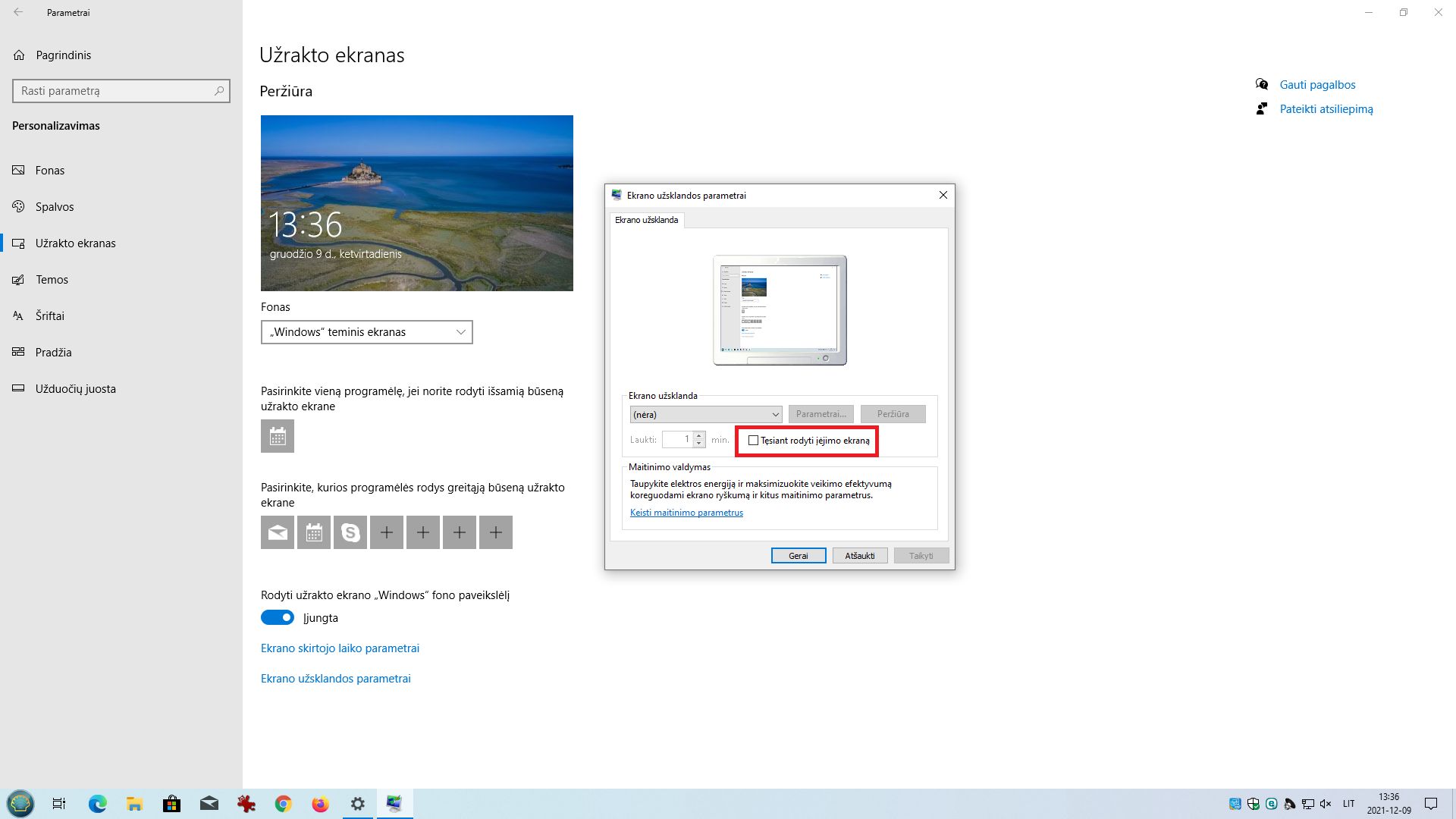Add app using first plus tile
The image size is (1456, 819).
pos(387,532)
